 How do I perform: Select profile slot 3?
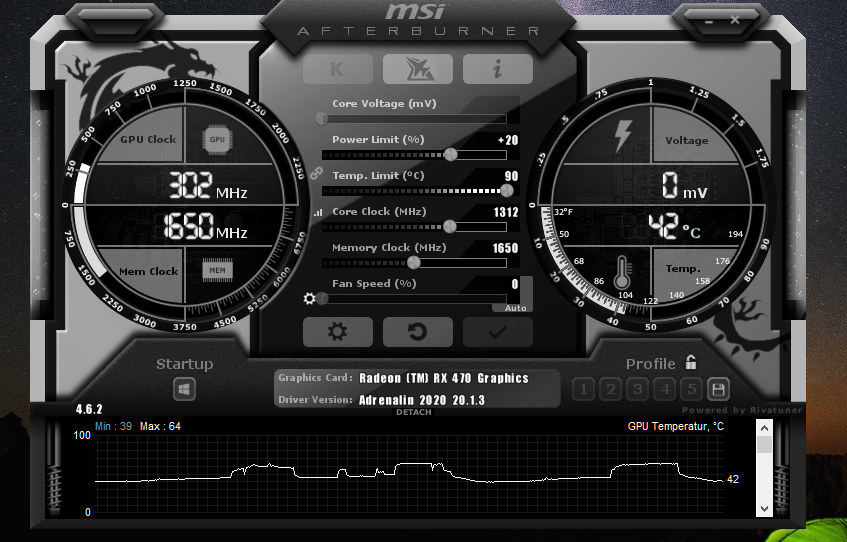click(637, 389)
